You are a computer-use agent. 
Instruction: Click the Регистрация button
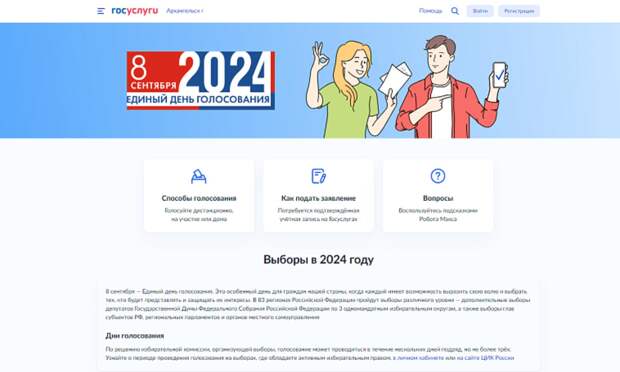[x=519, y=11]
